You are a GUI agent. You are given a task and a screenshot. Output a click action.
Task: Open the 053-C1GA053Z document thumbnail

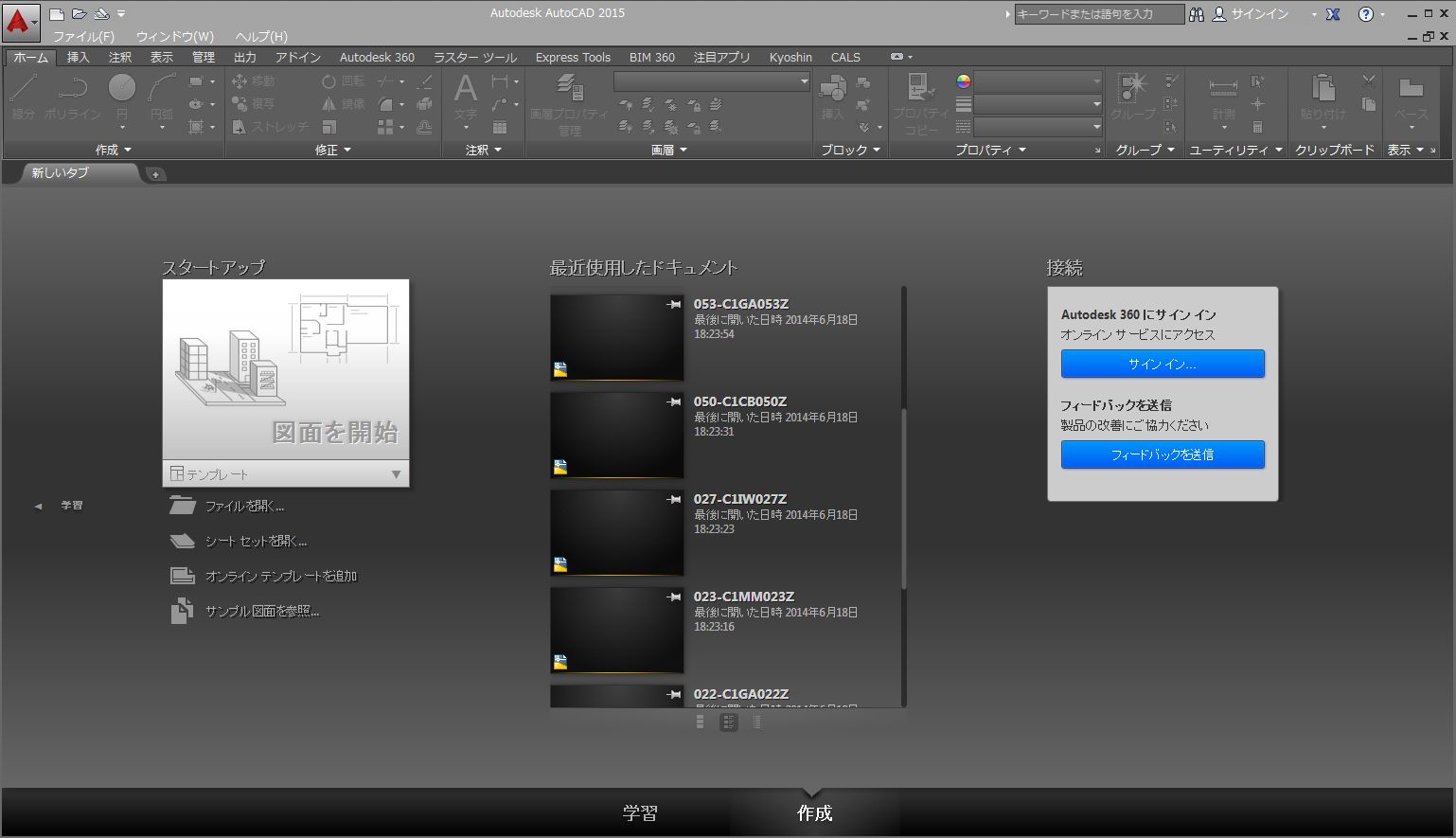616,337
